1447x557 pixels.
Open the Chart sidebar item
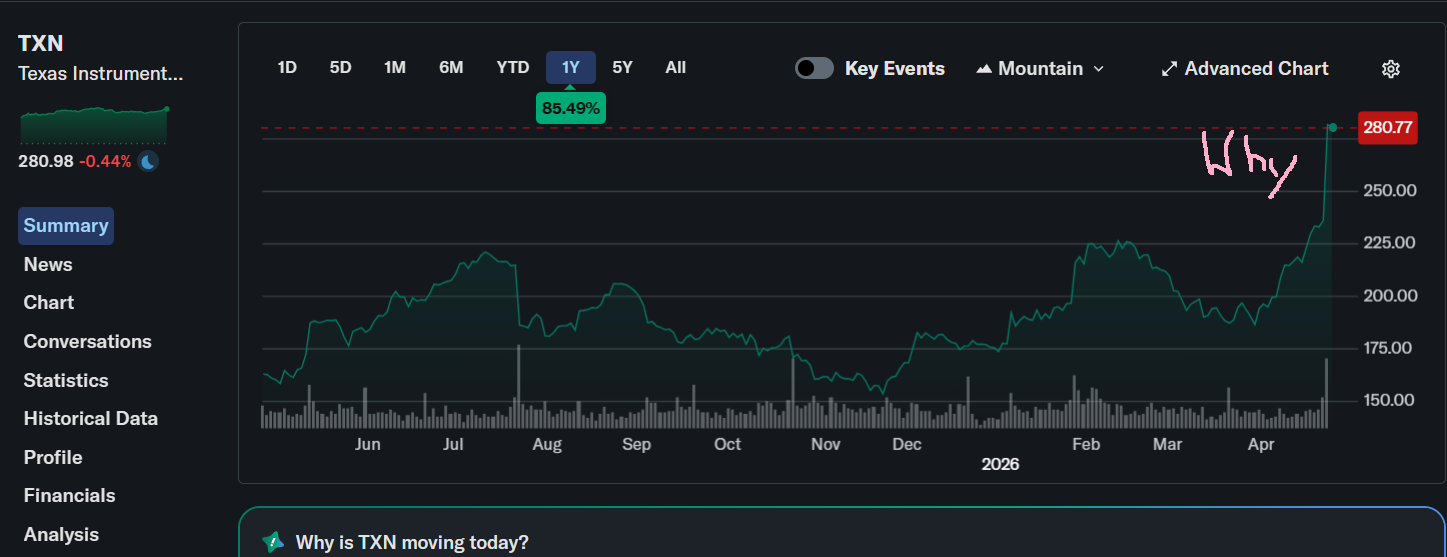[x=49, y=303]
